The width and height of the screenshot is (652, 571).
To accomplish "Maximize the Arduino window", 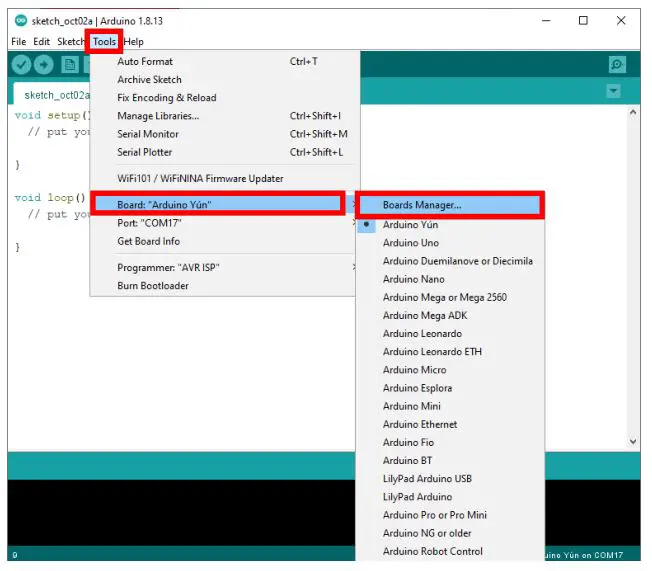I will pyautogui.click(x=583, y=20).
